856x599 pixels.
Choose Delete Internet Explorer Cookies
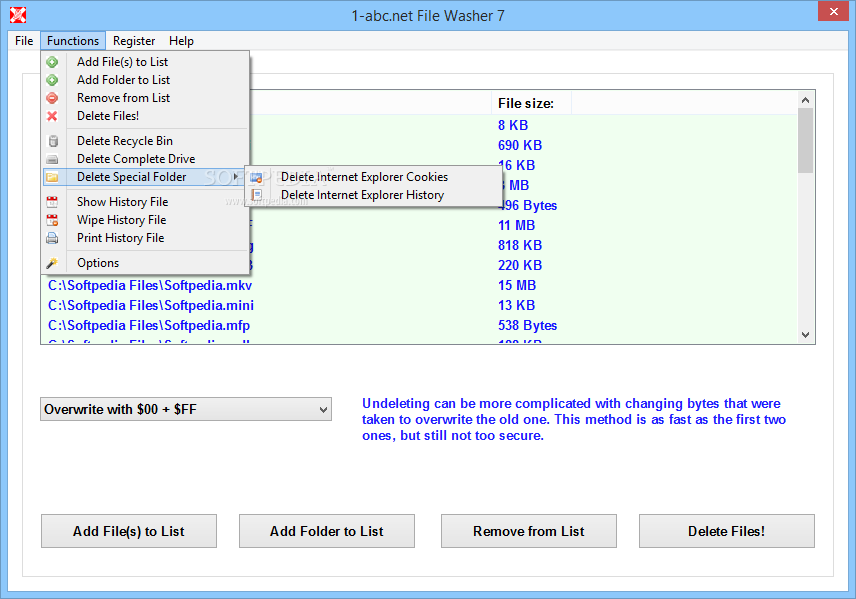[373, 177]
